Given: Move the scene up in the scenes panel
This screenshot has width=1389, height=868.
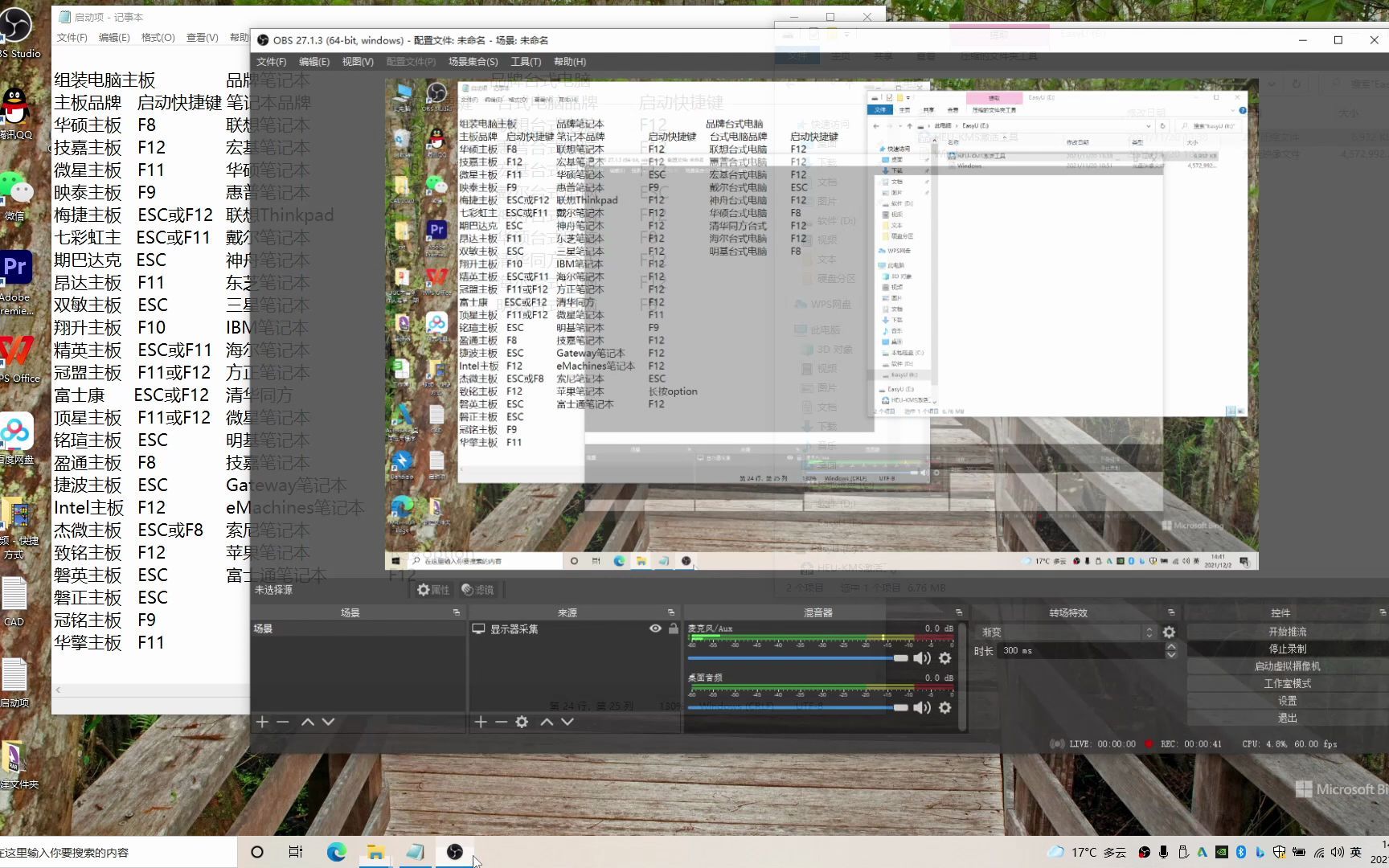Looking at the screenshot, I should point(307,722).
